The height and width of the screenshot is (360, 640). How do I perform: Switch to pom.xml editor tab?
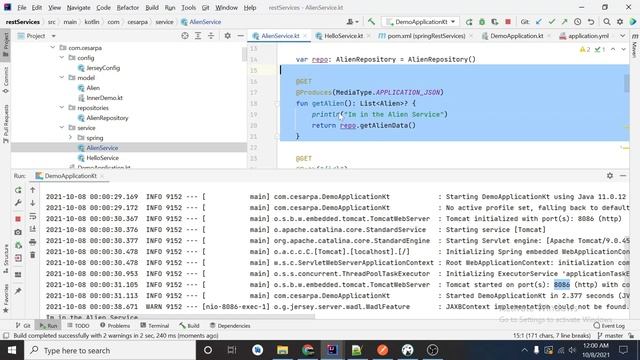coord(426,36)
